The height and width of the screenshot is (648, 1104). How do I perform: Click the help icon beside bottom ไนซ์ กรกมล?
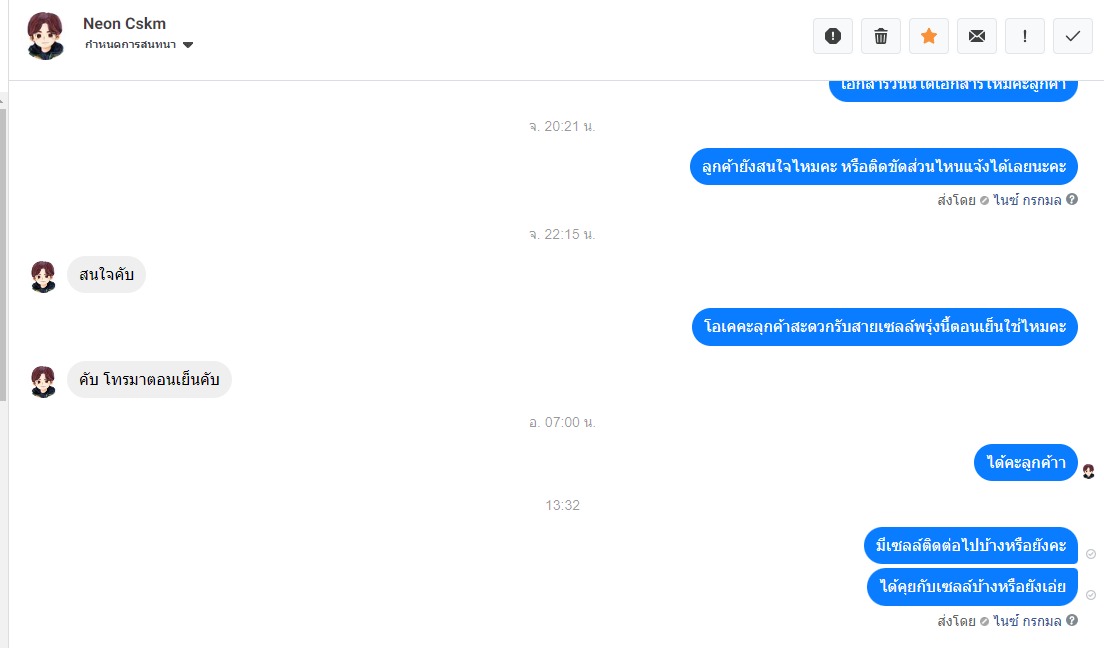[x=1072, y=621]
